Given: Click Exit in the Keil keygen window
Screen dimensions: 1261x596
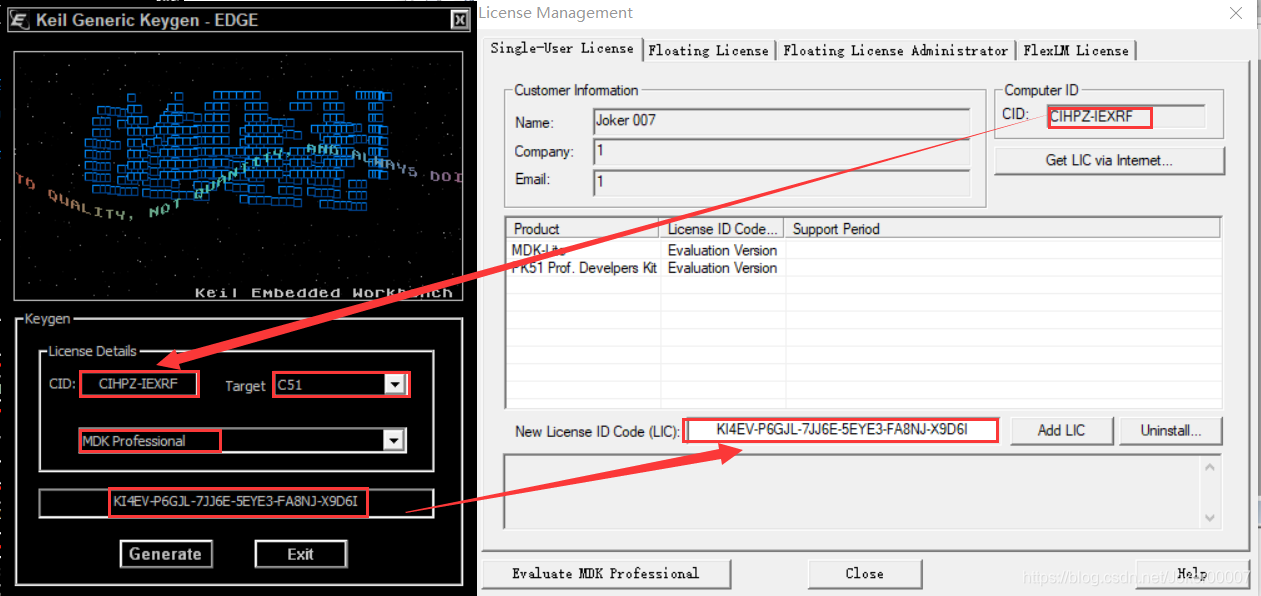Looking at the screenshot, I should (x=300, y=554).
